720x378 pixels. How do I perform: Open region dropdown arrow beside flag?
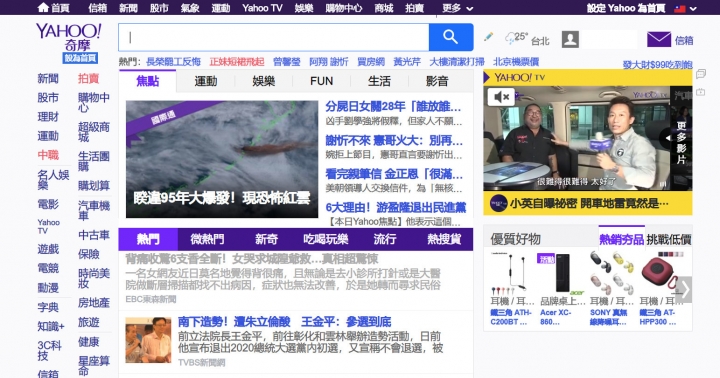click(693, 8)
